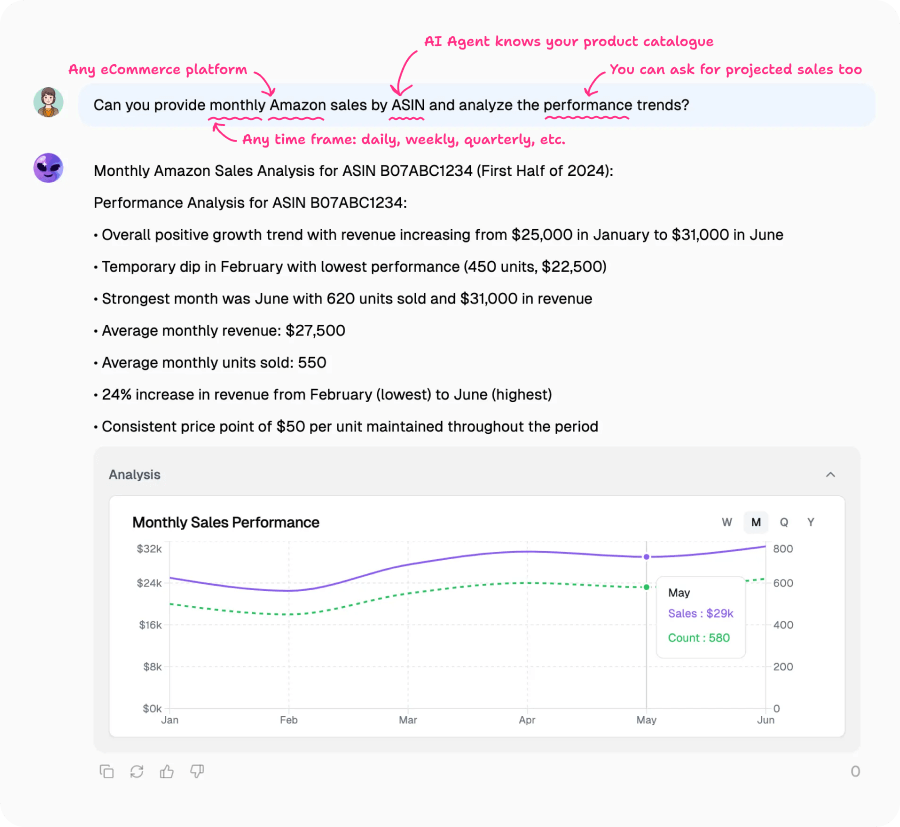Click the 0 counter at bottom right
This screenshot has width=900, height=827.
click(855, 771)
